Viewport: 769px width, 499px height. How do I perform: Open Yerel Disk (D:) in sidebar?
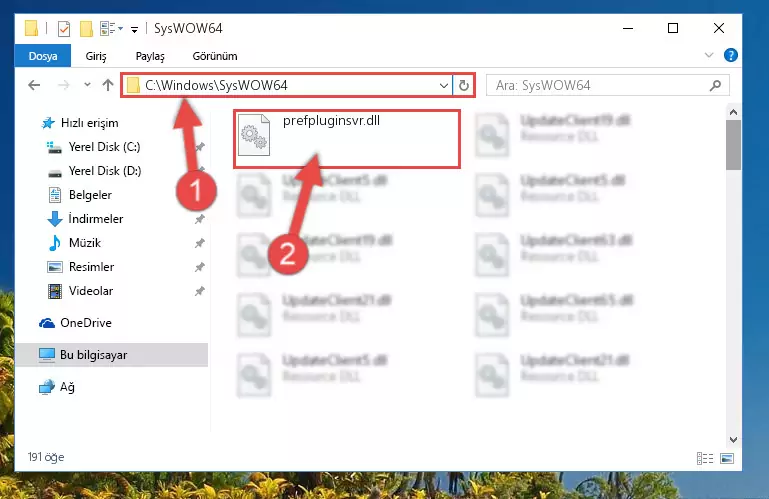(104, 171)
